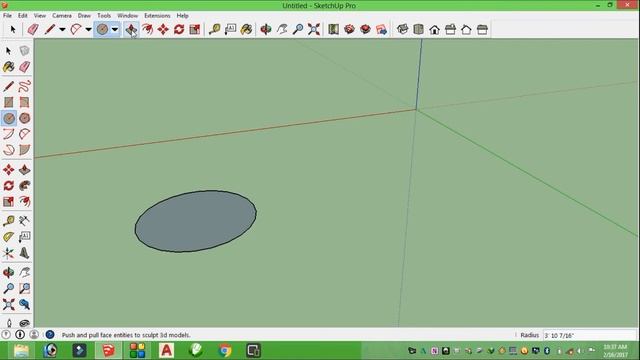This screenshot has height=360, width=640.
Task: Click the Radius measurement input box
Action: tap(589, 335)
